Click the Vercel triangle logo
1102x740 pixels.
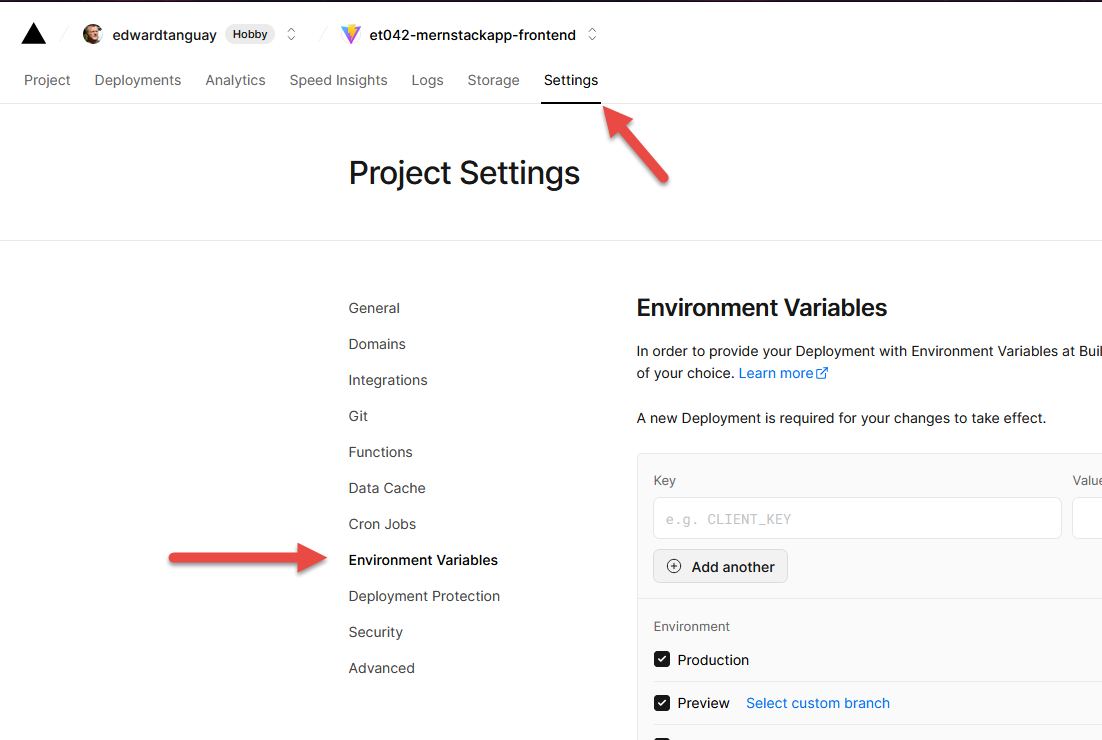[34, 33]
